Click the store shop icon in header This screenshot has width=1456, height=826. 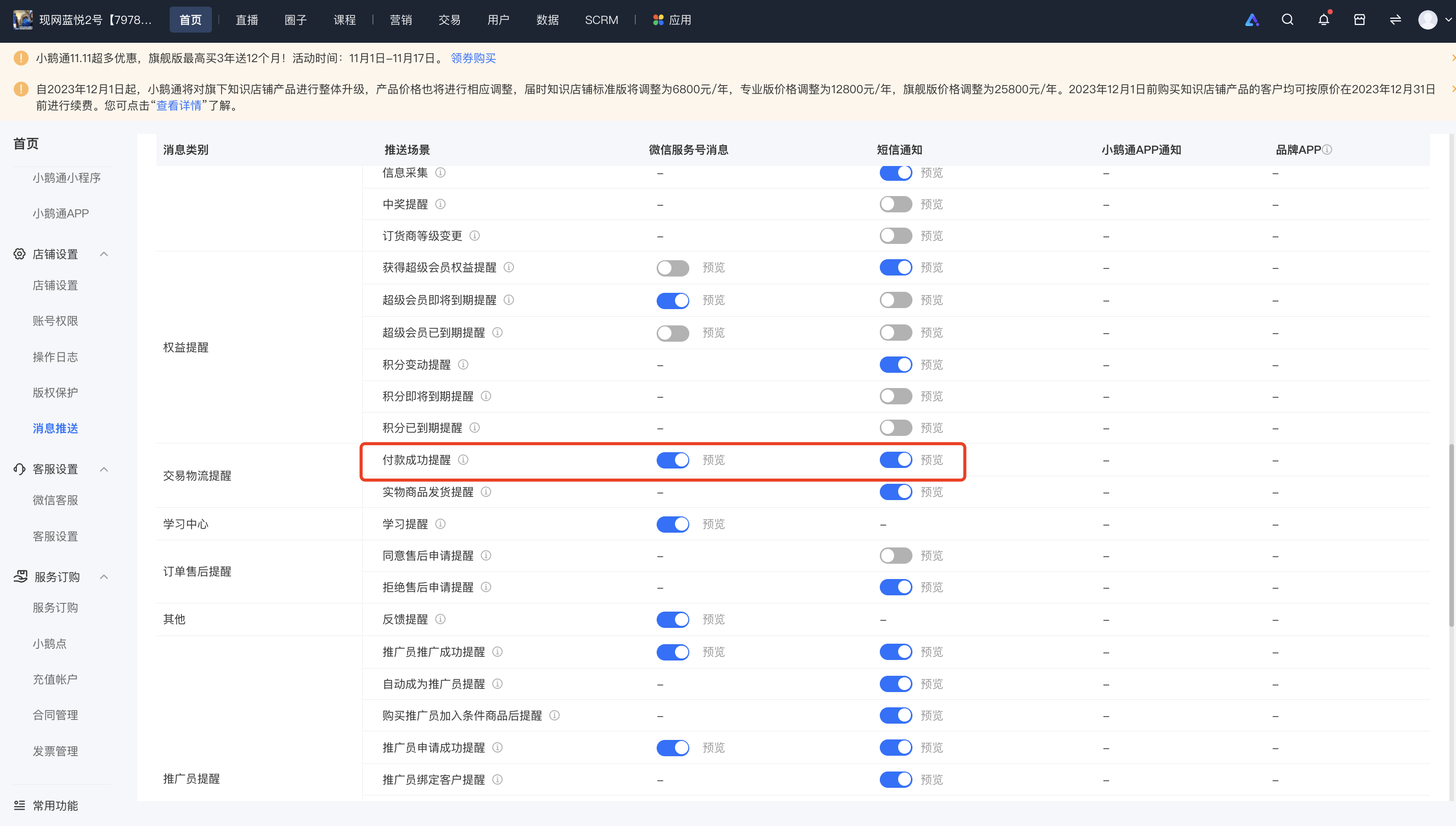[x=1360, y=20]
